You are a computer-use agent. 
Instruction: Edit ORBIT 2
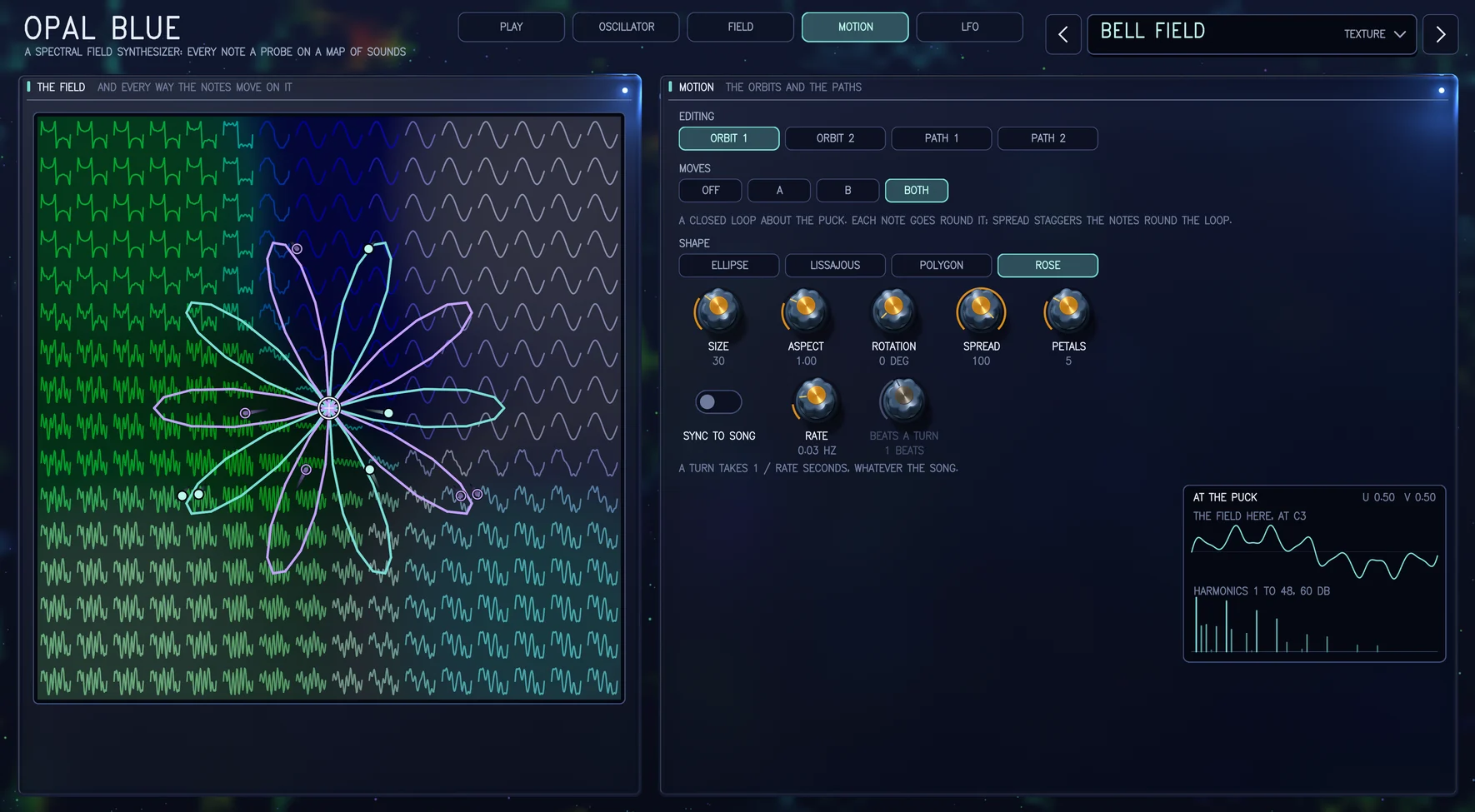click(835, 138)
